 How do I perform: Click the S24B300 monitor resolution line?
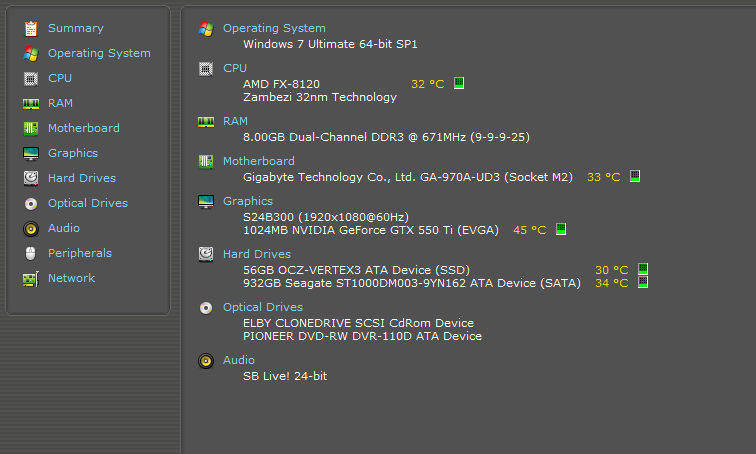pos(326,217)
